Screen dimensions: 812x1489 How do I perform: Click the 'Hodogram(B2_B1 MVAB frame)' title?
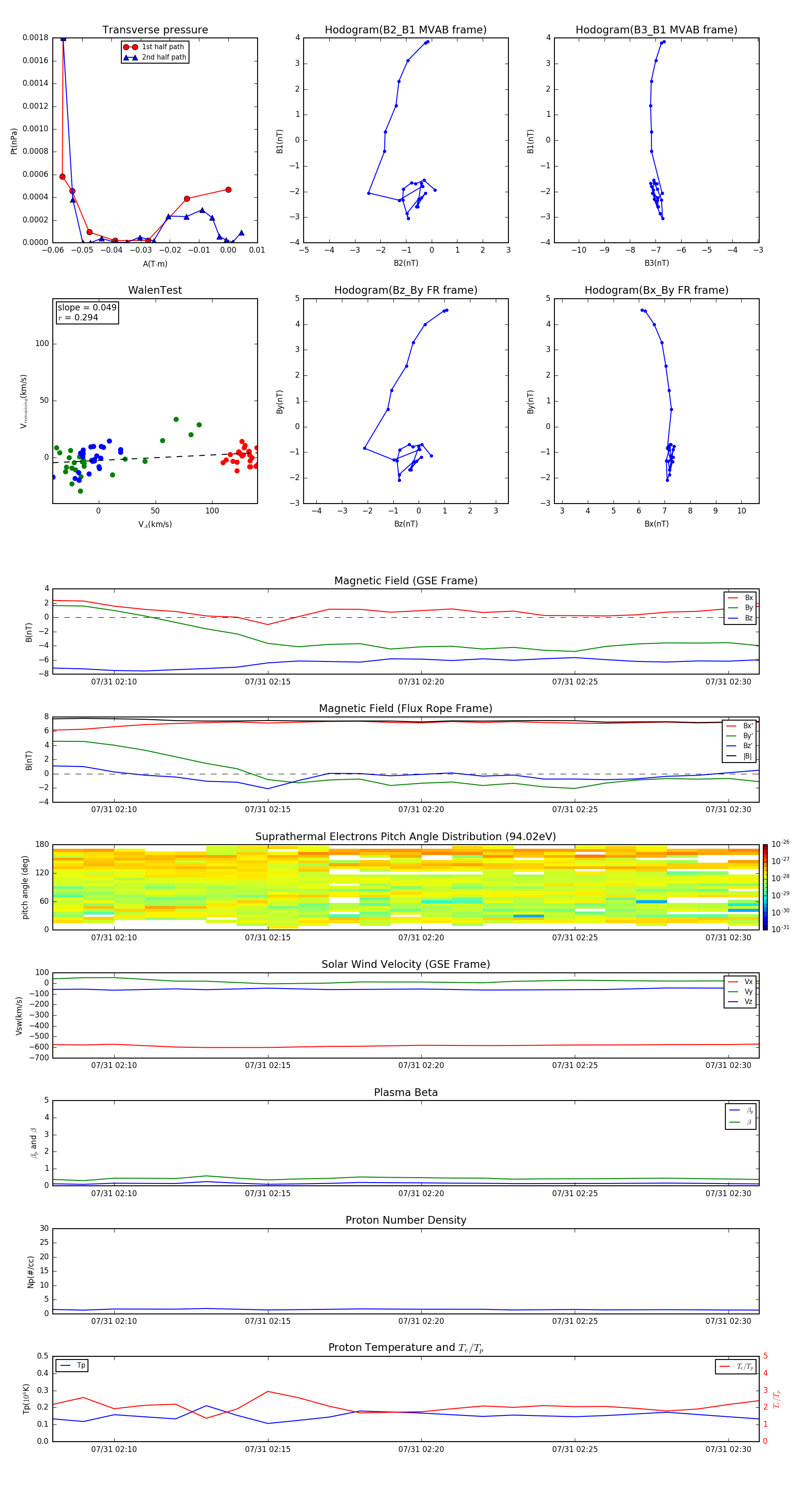coord(406,29)
